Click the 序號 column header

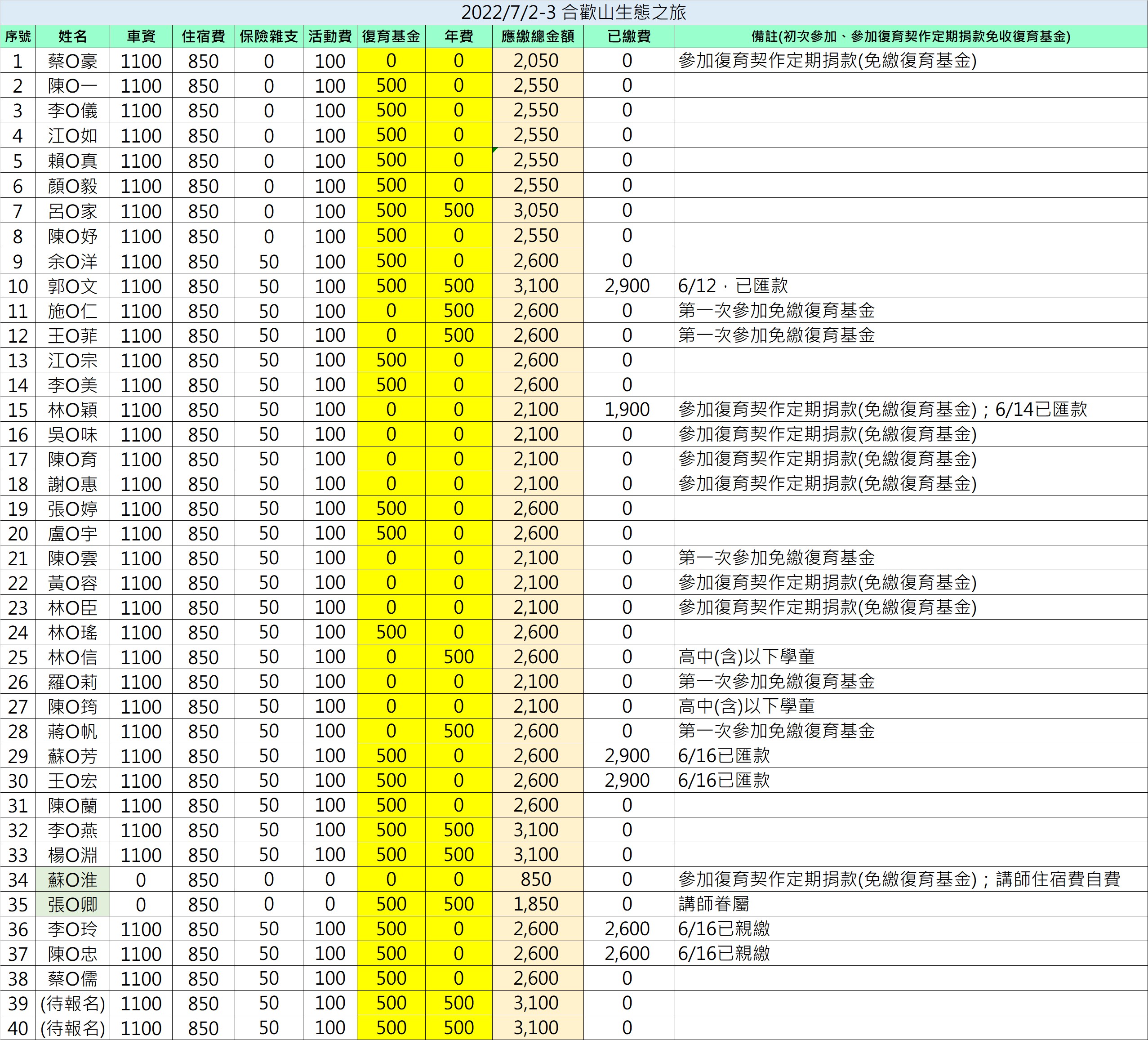pyautogui.click(x=18, y=36)
